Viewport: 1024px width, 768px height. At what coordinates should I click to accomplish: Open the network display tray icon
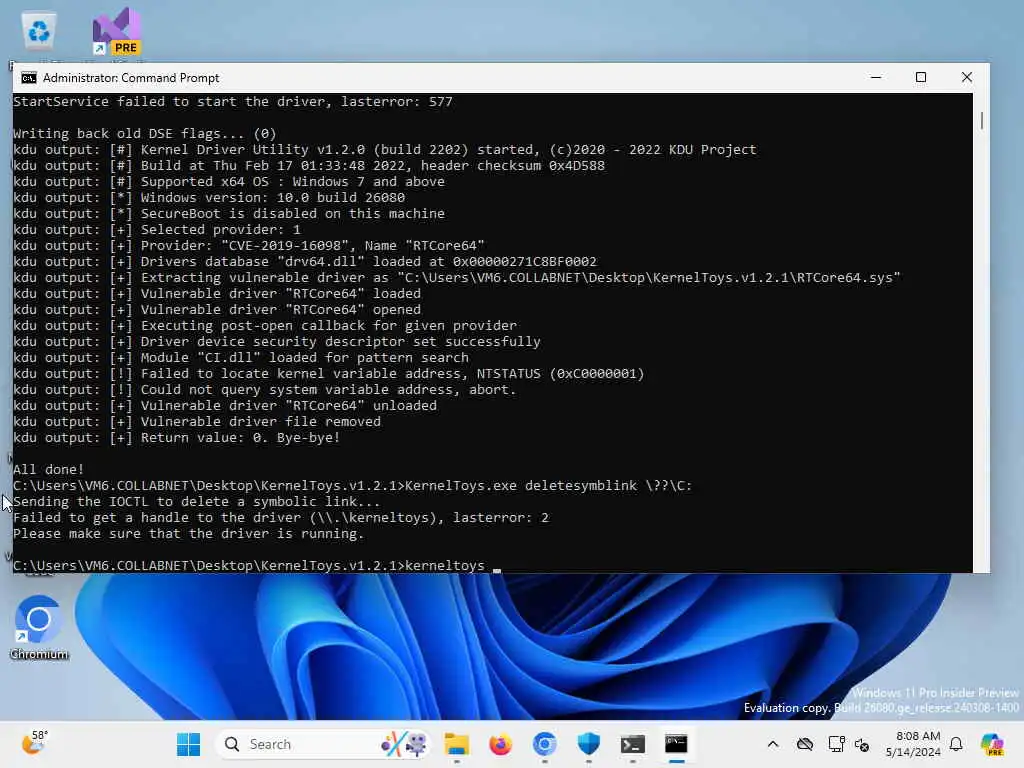tap(836, 744)
